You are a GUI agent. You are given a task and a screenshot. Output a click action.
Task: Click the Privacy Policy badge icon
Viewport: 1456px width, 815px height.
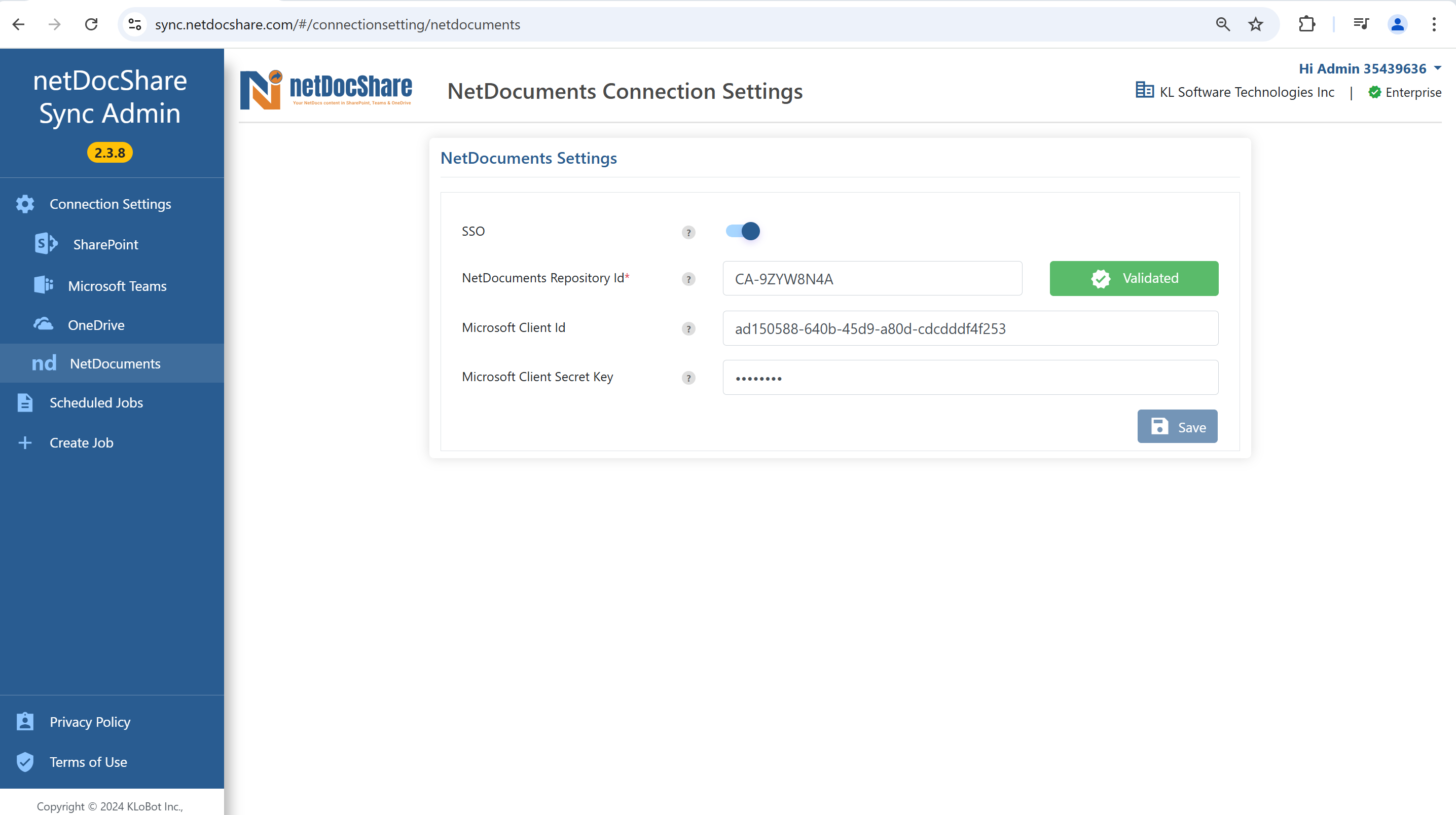pyautogui.click(x=25, y=722)
